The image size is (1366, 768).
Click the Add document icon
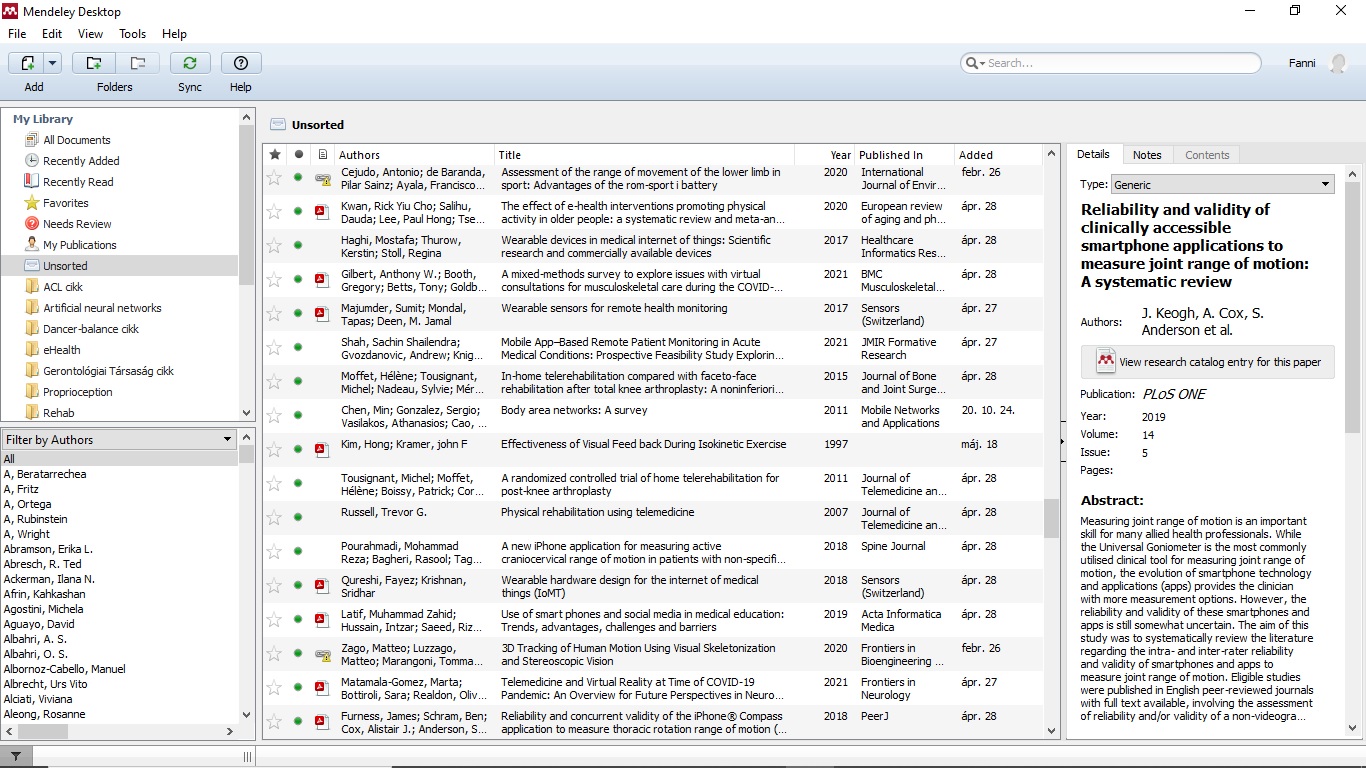[26, 63]
